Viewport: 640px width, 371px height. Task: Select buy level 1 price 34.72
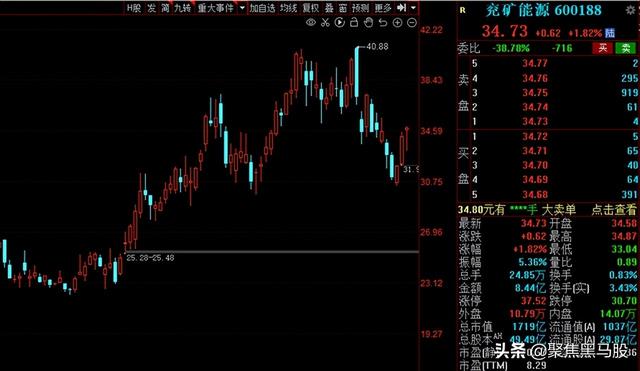(x=535, y=136)
